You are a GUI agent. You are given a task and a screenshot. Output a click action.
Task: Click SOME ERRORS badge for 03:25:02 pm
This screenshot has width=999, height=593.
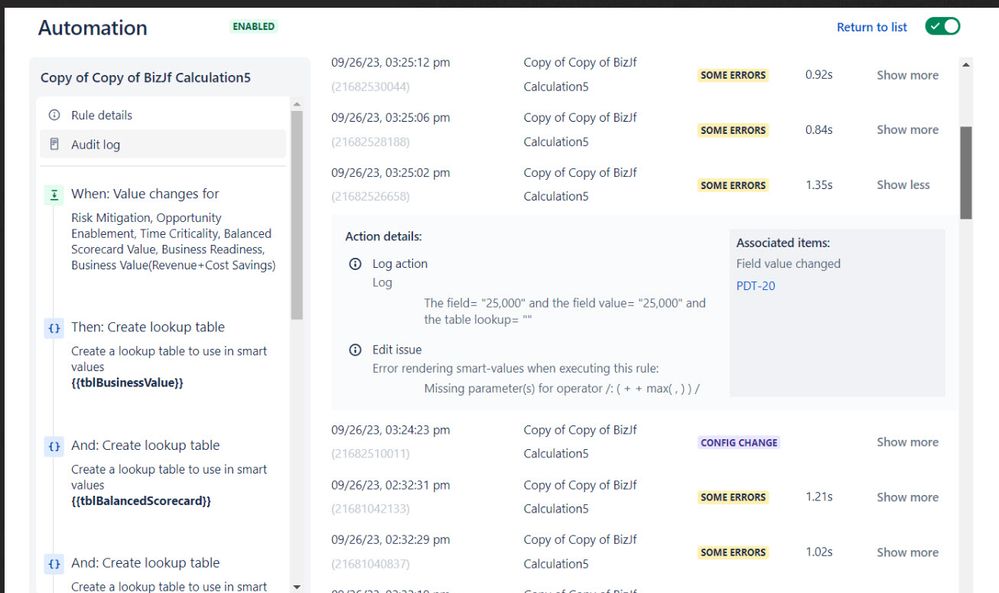pos(733,185)
